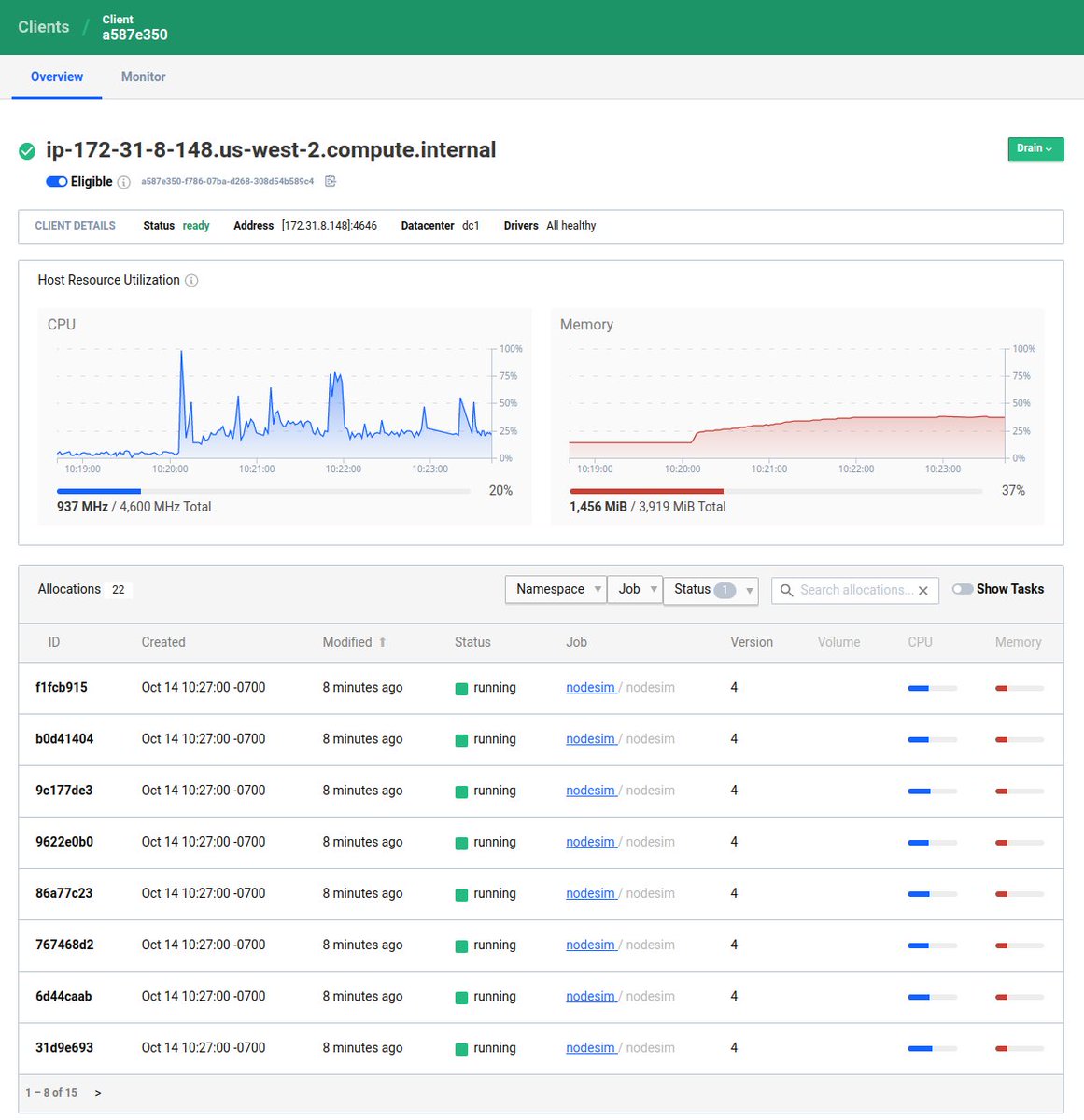Open the Namespace filter dropdown

point(556,589)
